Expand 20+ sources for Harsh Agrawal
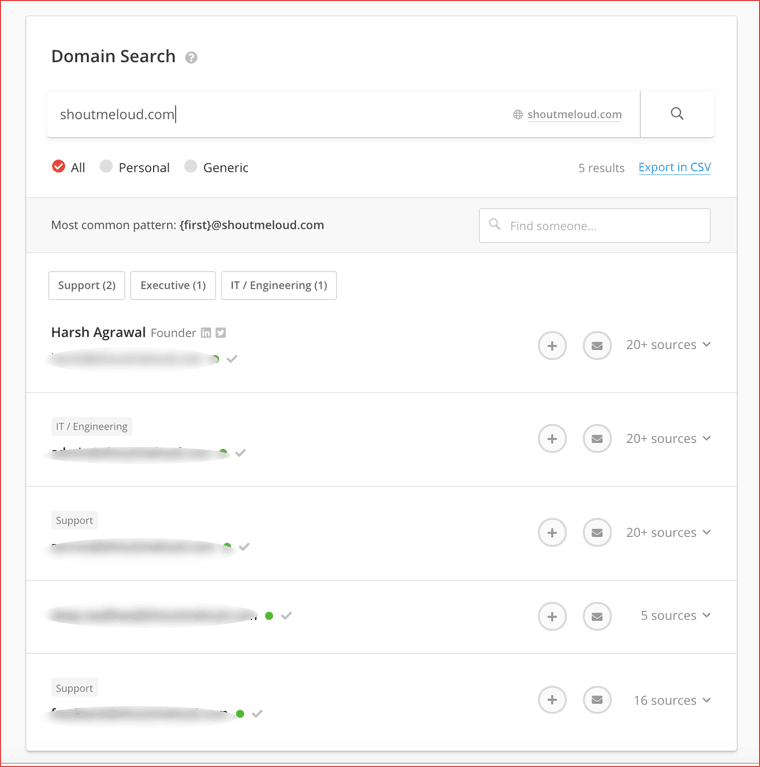 [x=668, y=345]
